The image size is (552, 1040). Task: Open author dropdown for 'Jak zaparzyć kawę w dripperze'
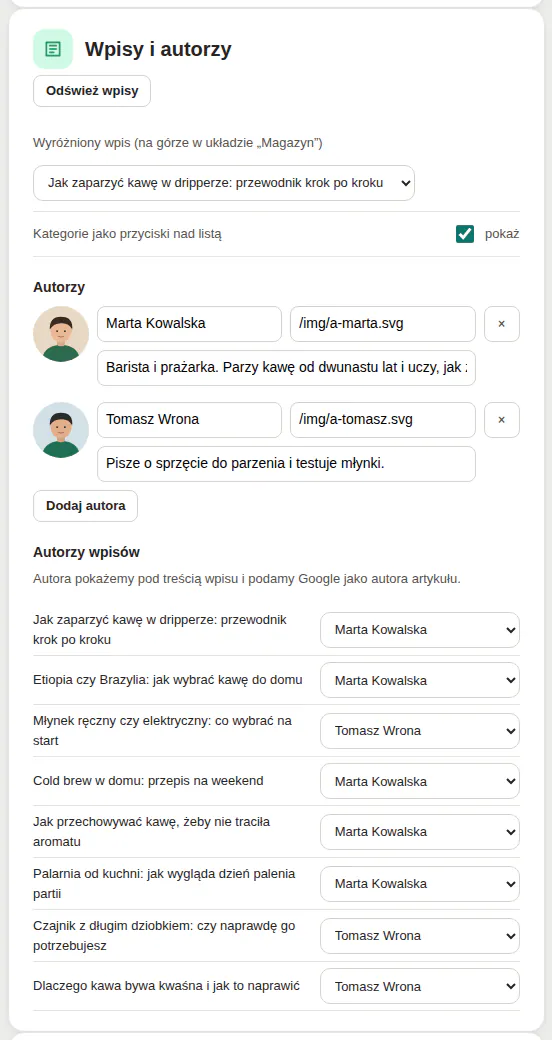click(x=420, y=630)
